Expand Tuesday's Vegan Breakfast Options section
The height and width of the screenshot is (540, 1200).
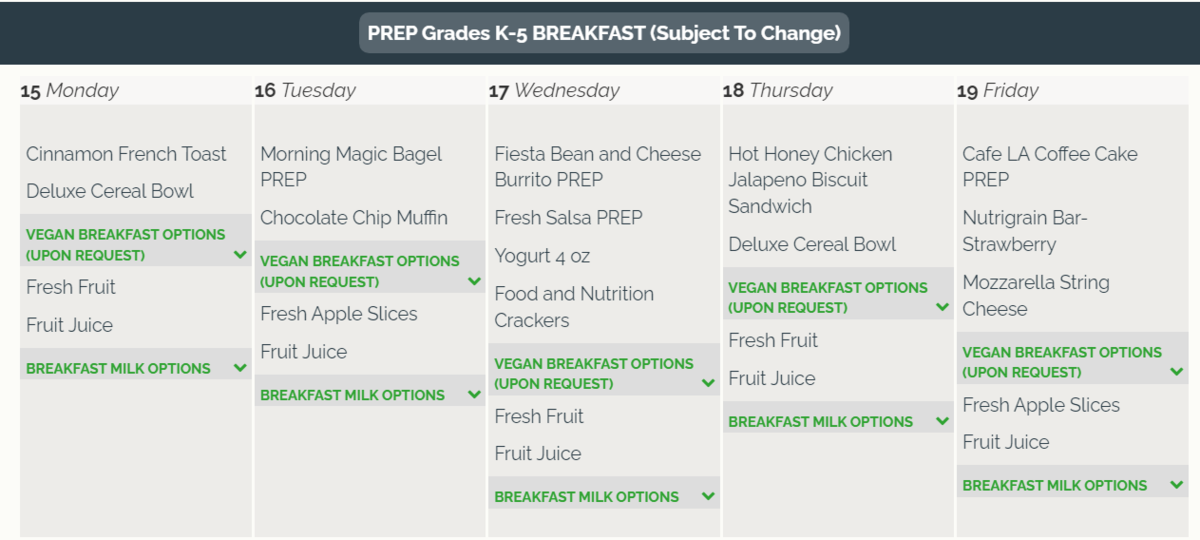click(370, 271)
